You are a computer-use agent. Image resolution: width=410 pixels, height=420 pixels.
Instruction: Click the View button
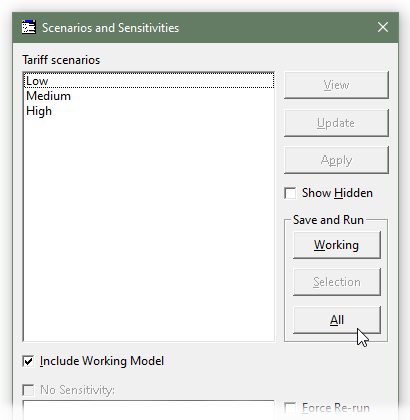pos(336,85)
